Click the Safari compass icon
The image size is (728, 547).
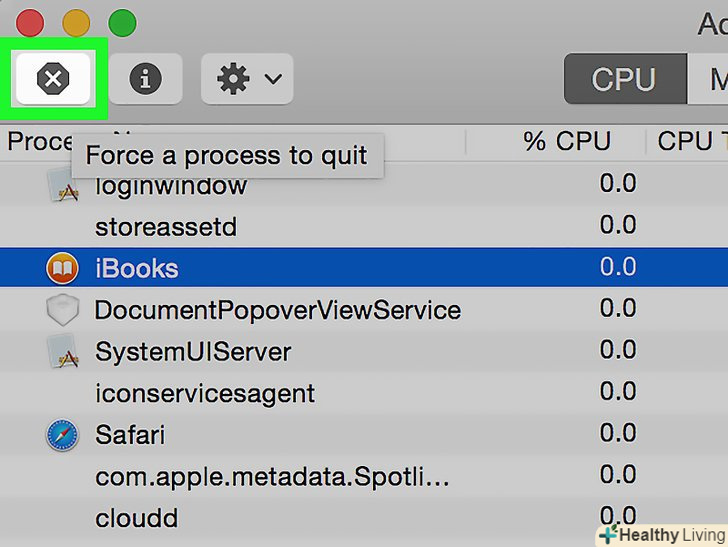[x=62, y=435]
